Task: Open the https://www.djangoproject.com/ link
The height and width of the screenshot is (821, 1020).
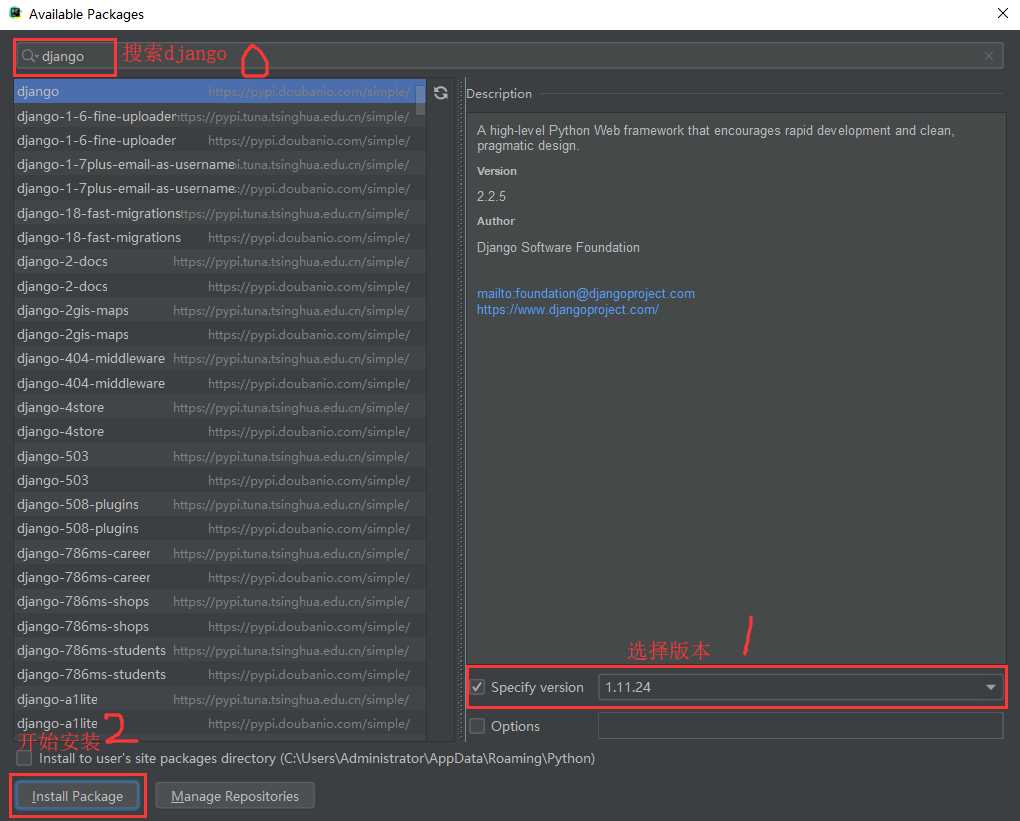Action: pos(567,310)
